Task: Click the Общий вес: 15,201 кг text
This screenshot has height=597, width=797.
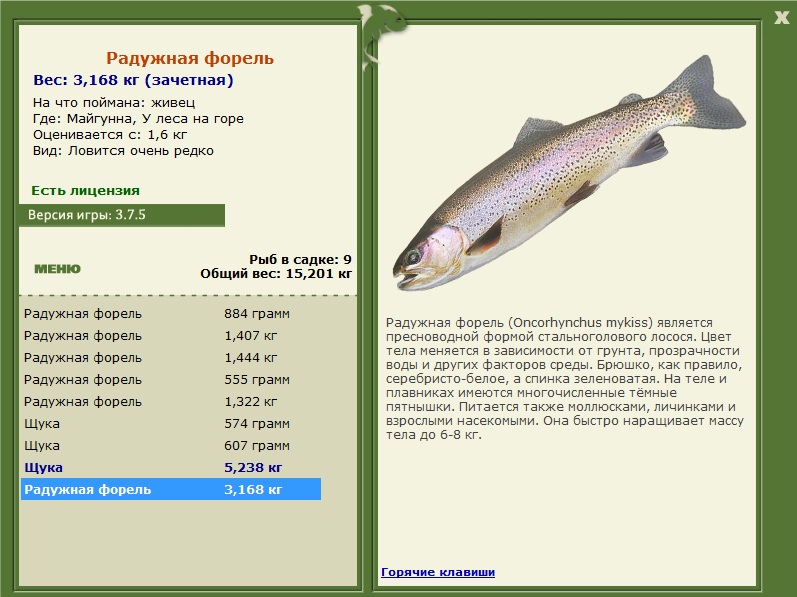Action: (x=276, y=274)
